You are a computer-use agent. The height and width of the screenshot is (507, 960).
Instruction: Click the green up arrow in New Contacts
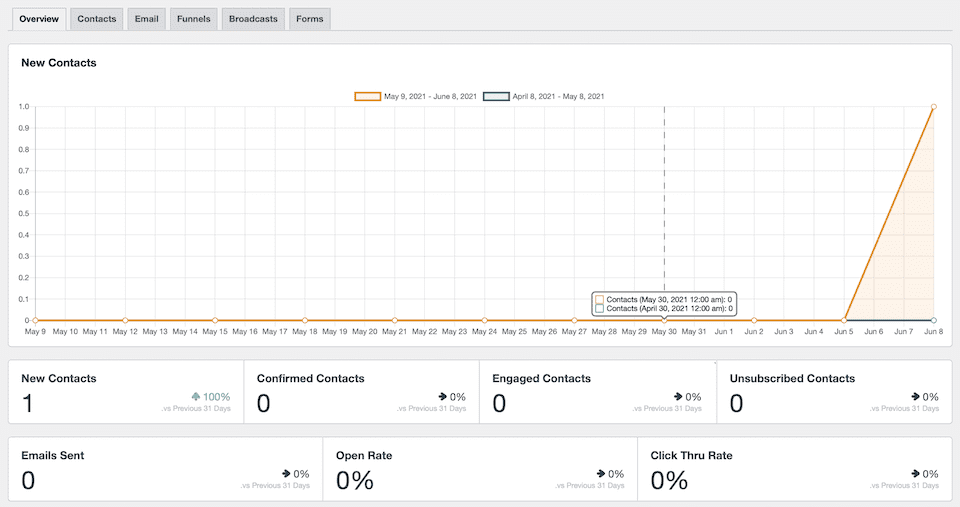pos(195,397)
